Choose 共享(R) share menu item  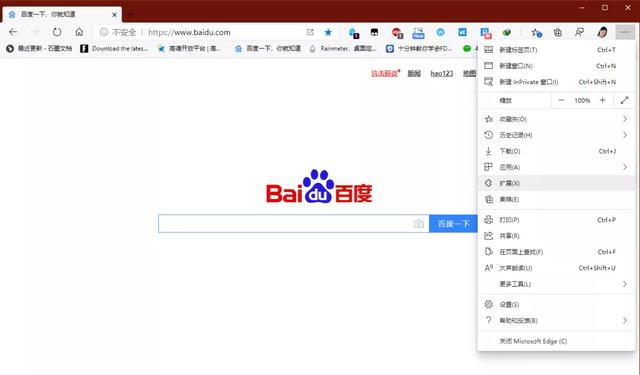[x=556, y=236]
